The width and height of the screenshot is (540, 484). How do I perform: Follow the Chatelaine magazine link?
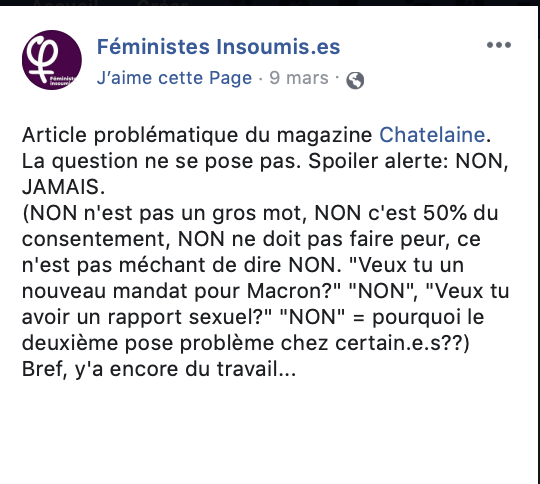[x=432, y=135]
